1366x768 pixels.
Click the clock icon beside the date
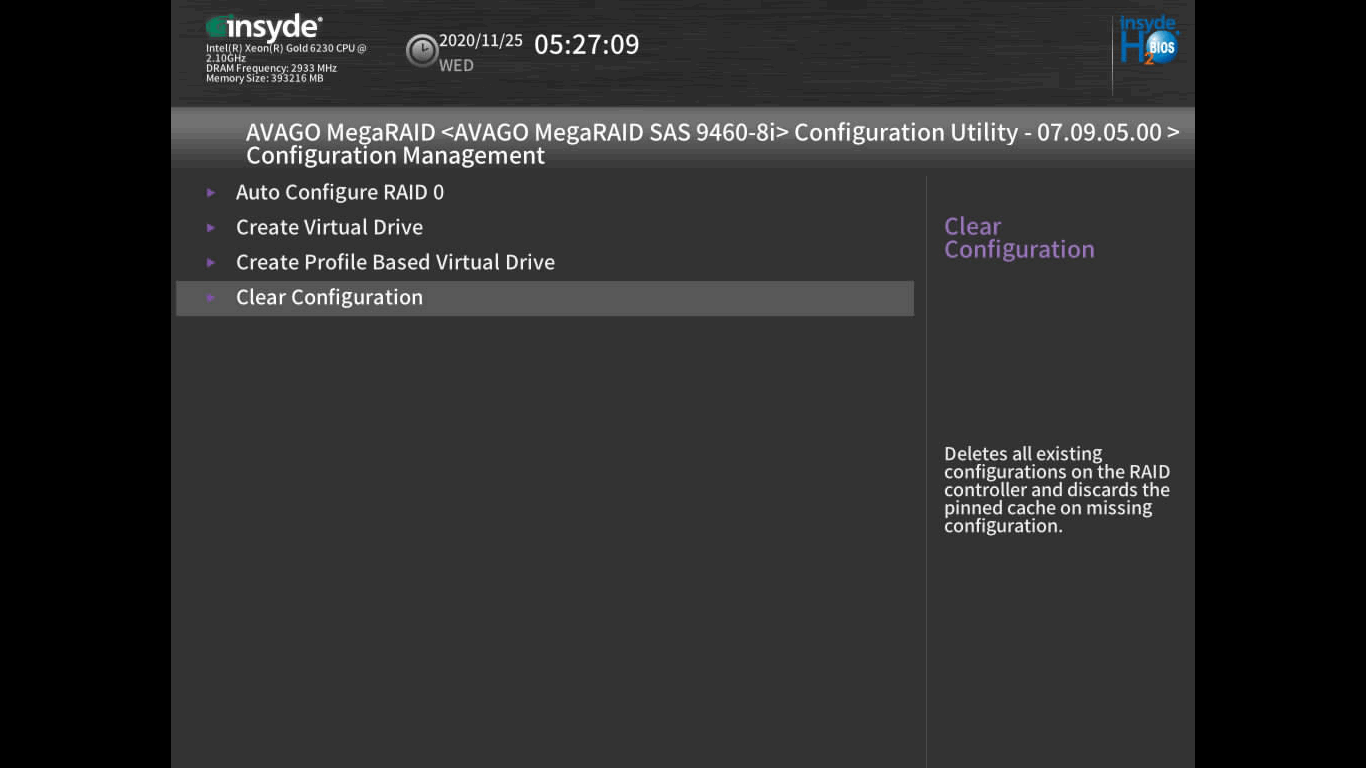(421, 50)
